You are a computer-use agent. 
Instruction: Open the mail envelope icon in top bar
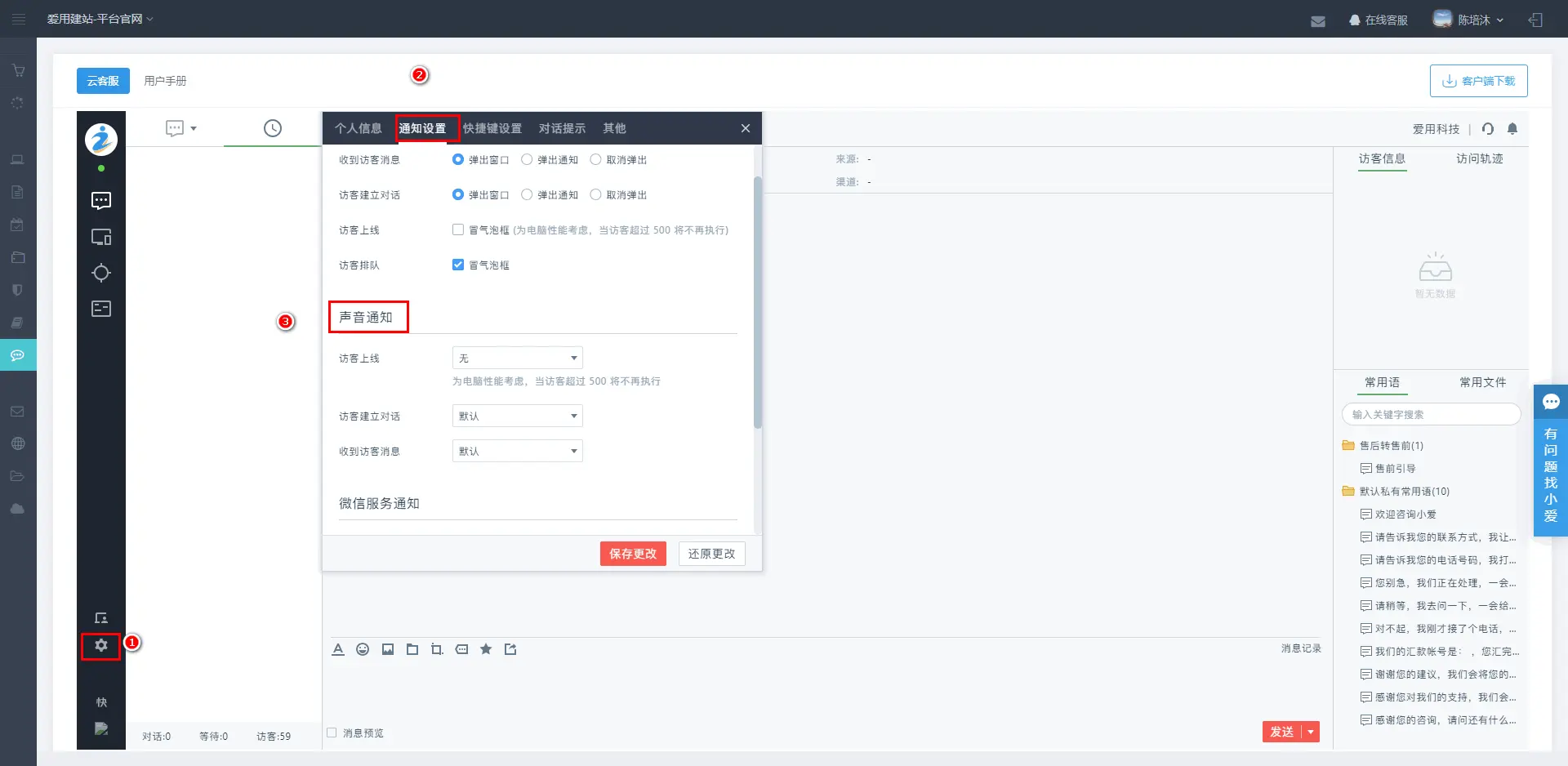click(x=1317, y=20)
